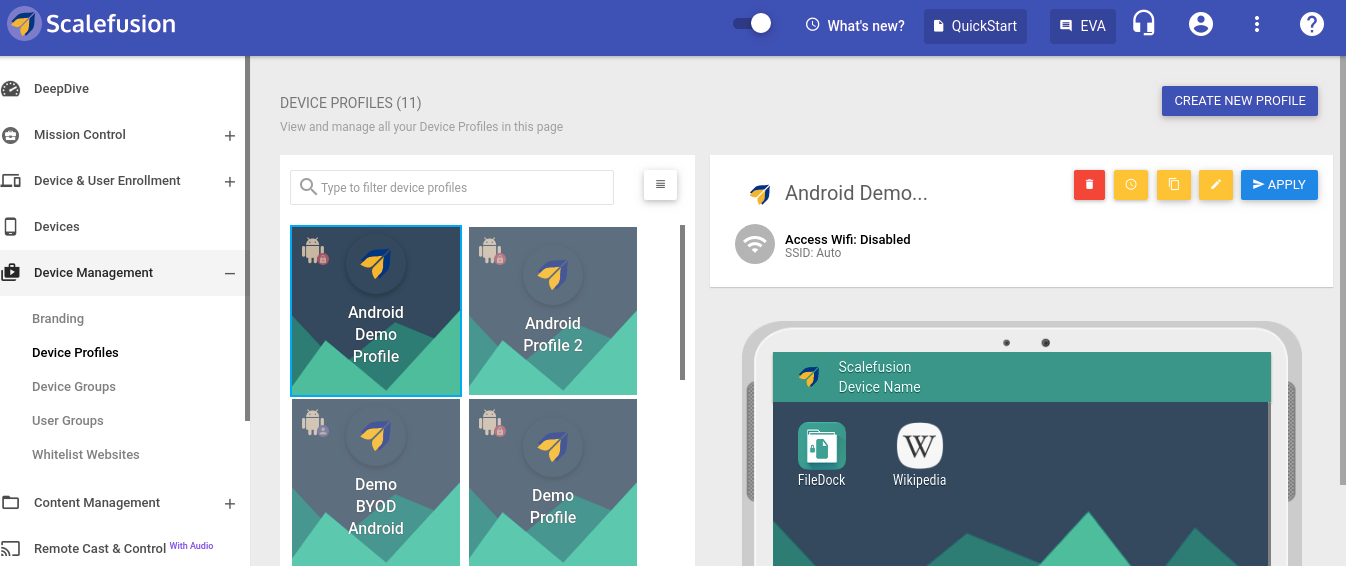Click the Content Management folder icon
The height and width of the screenshot is (566, 1346).
point(11,503)
